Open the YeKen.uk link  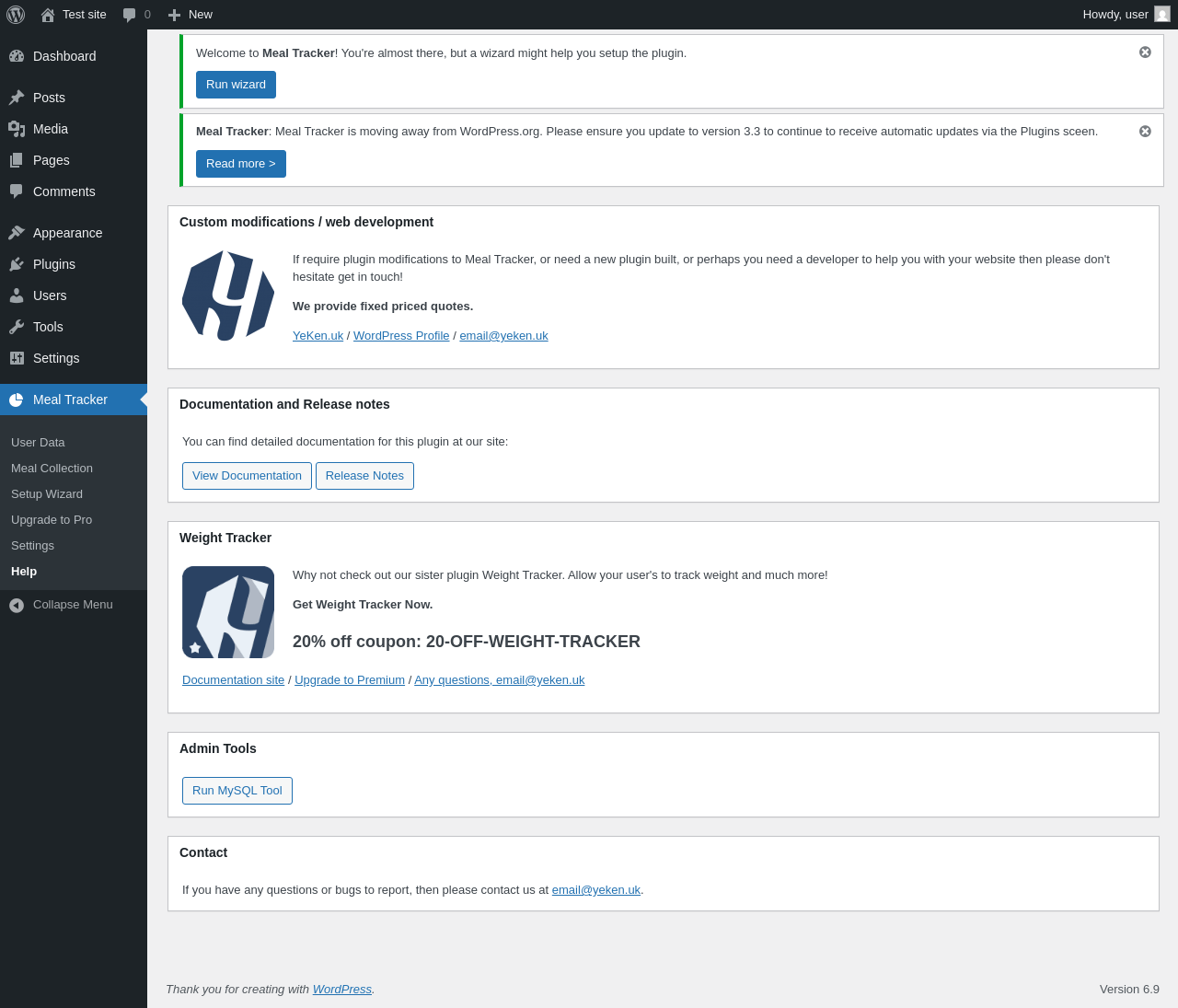tap(318, 336)
